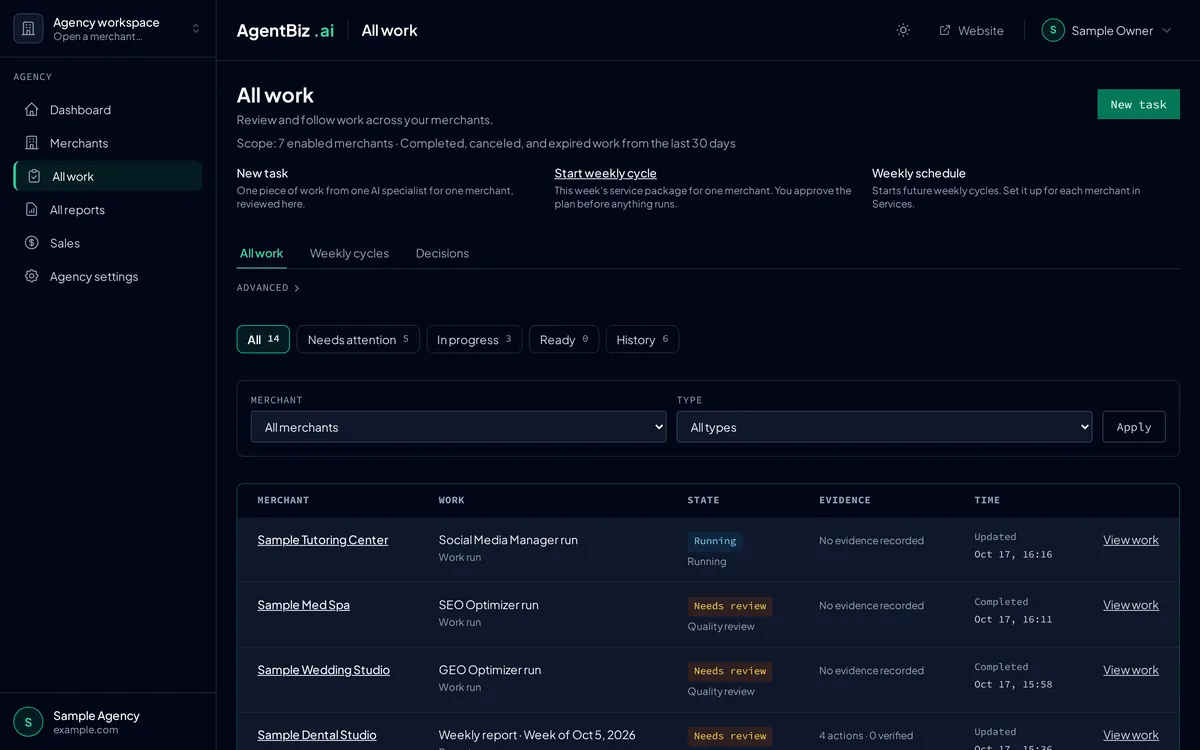Expand the Advanced section chevron
1200x750 pixels.
[296, 288]
